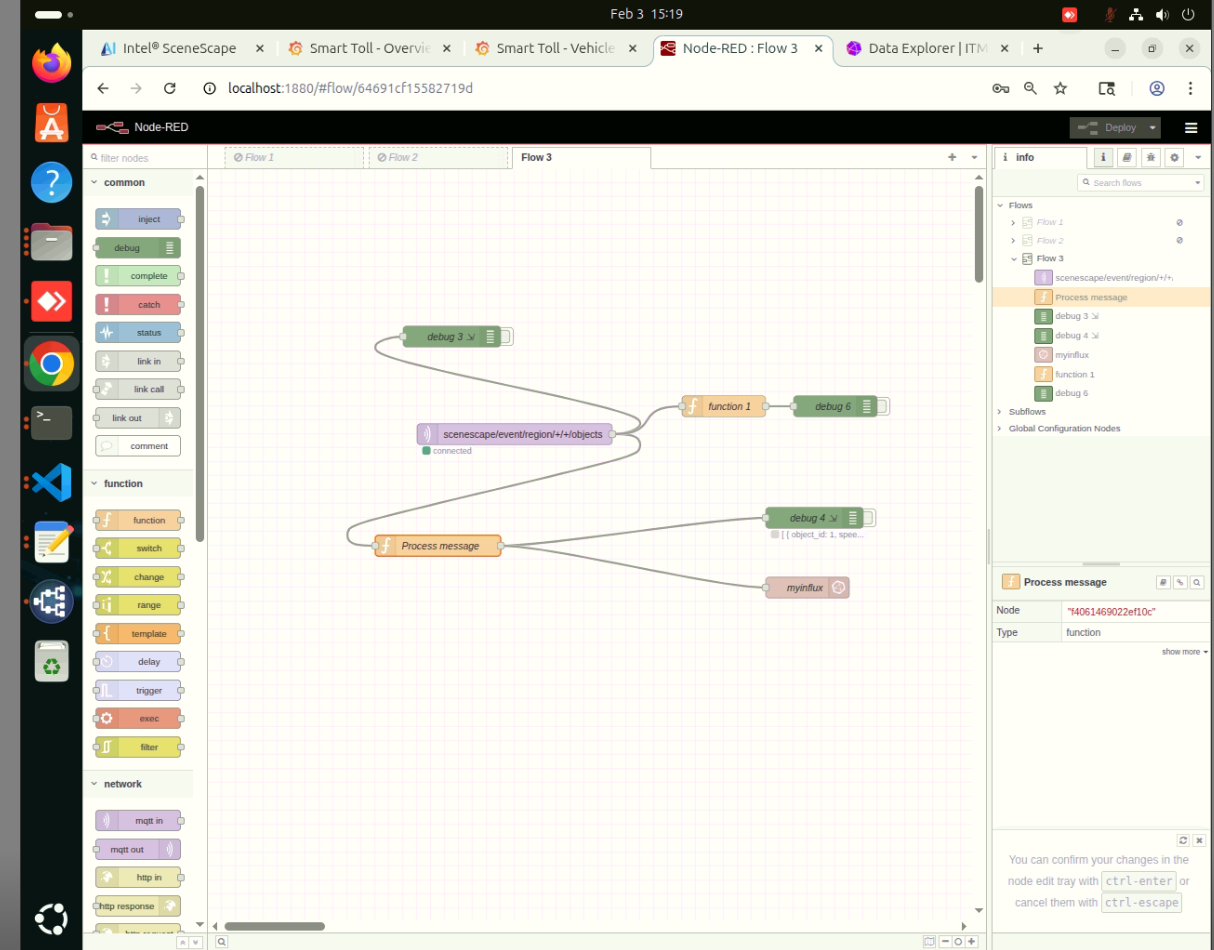Click the Deploy button
The height and width of the screenshot is (950, 1214).
coord(1114,127)
